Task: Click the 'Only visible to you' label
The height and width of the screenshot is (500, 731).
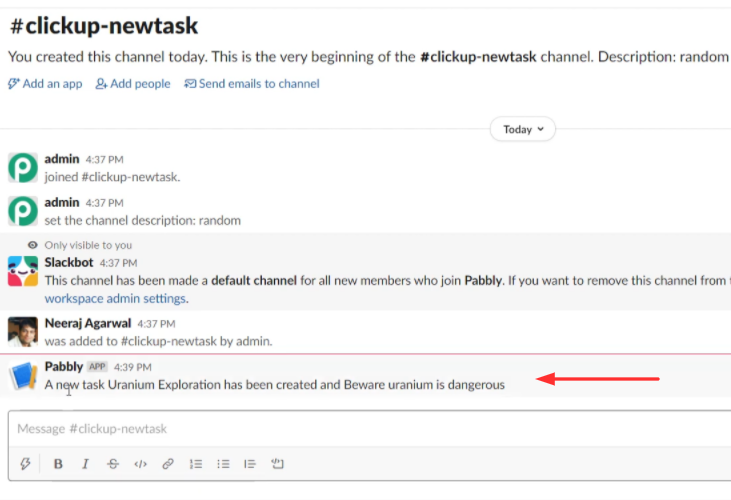Action: pyautogui.click(x=88, y=245)
